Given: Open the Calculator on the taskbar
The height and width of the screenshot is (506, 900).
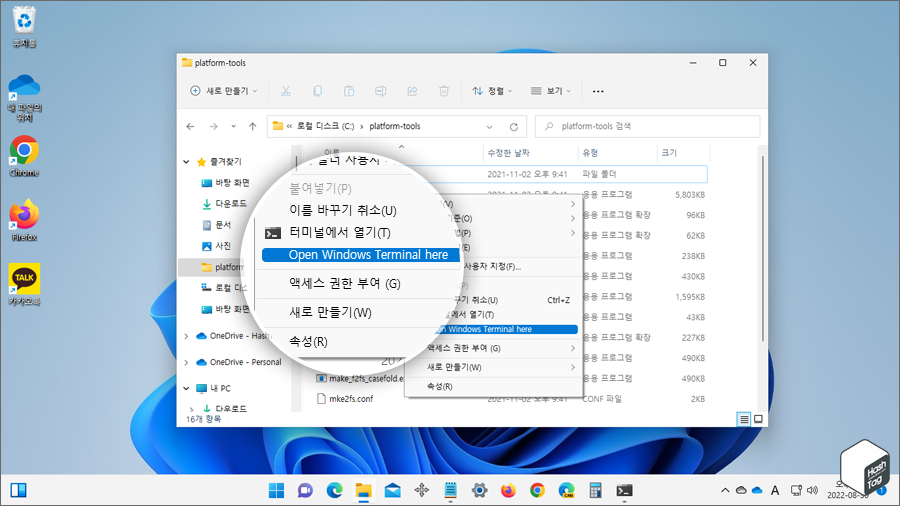Looking at the screenshot, I should tap(595, 491).
